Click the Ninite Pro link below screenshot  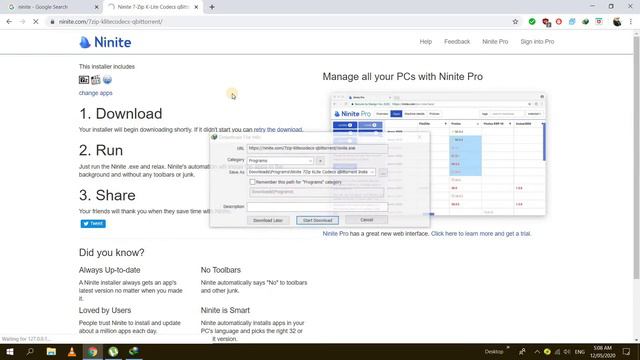(335, 234)
